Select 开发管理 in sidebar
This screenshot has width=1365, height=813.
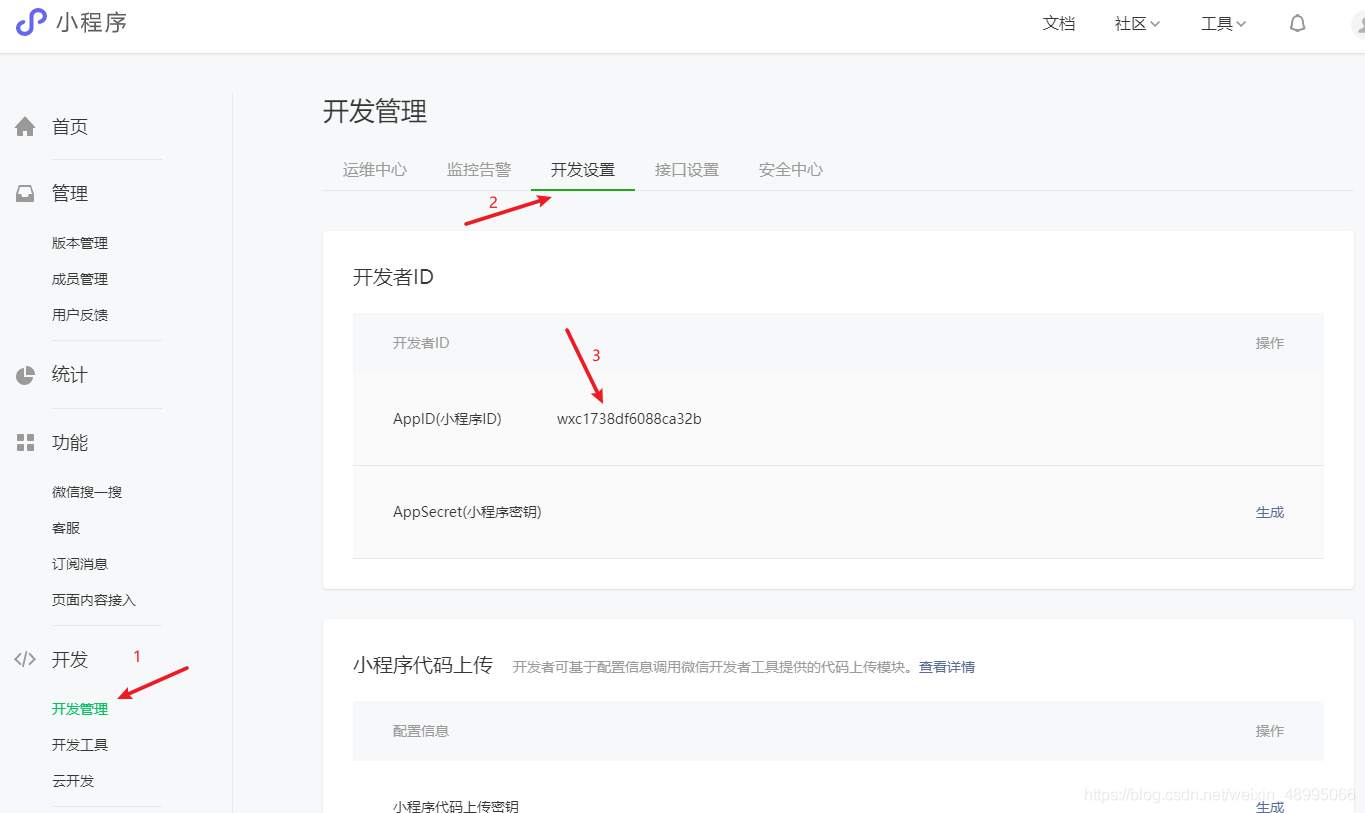[80, 709]
